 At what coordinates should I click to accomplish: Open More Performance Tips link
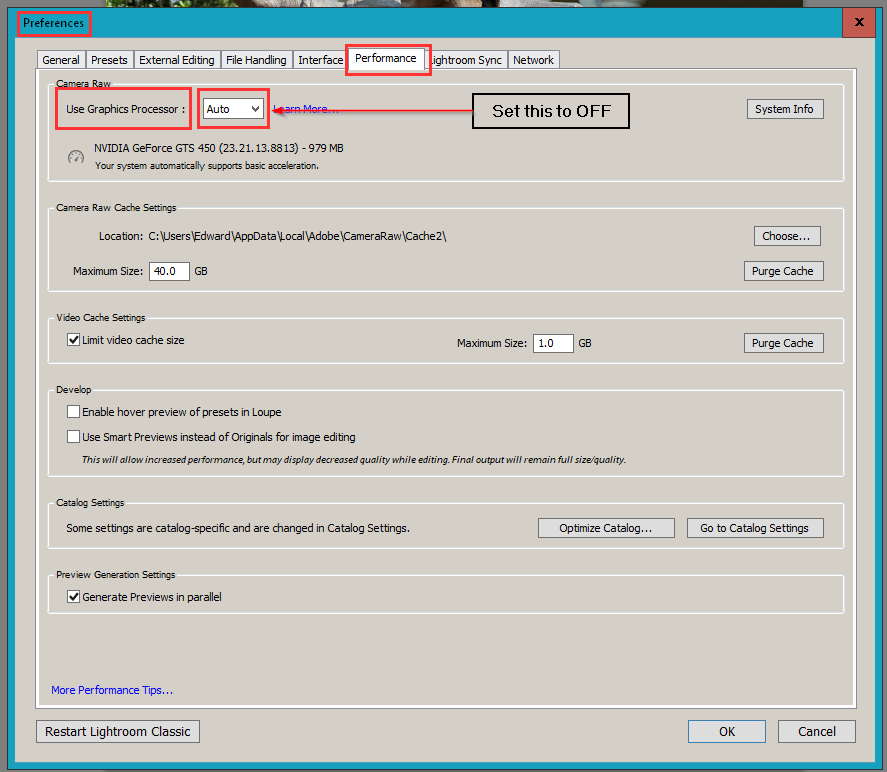[x=111, y=689]
